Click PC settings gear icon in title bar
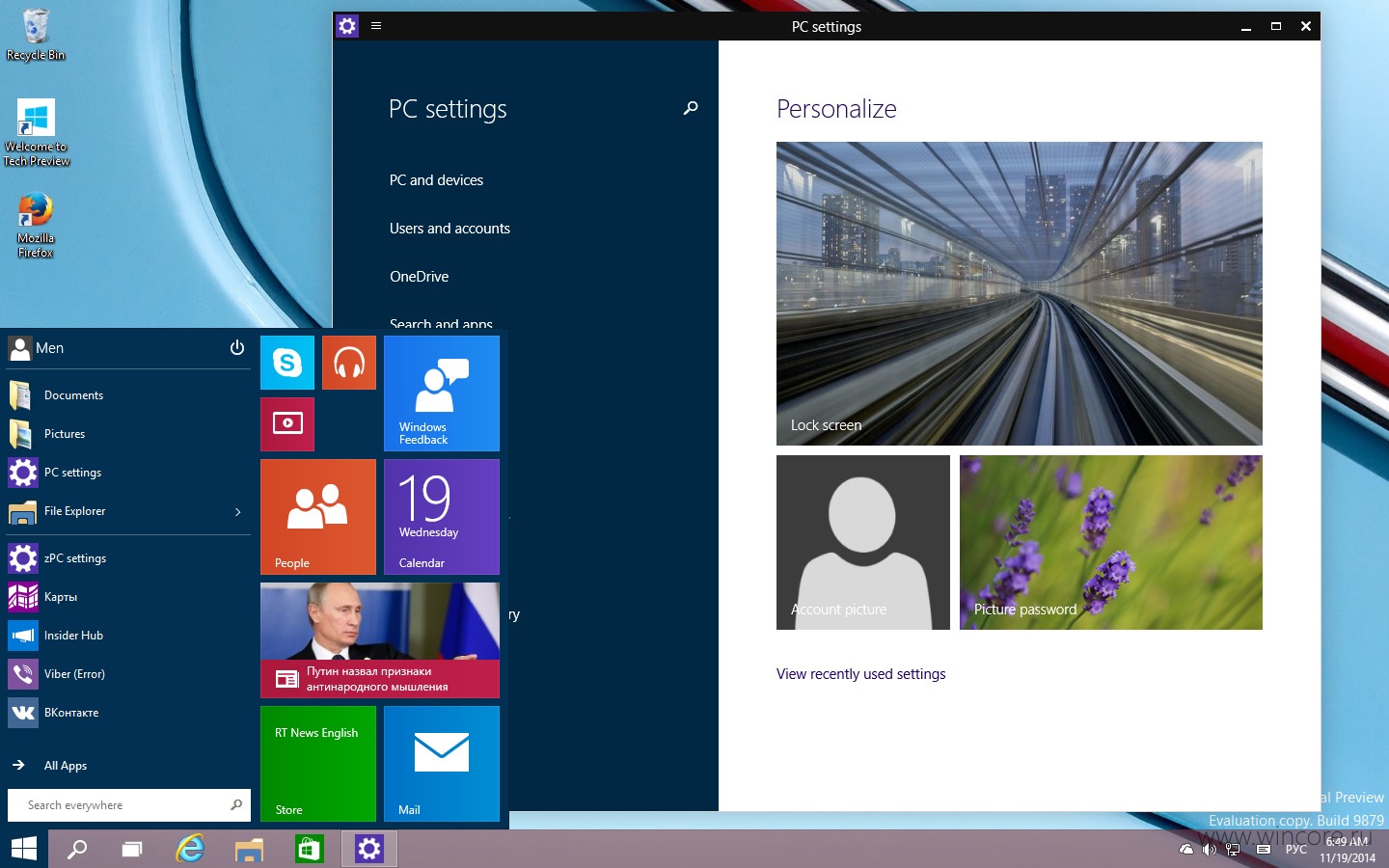This screenshot has width=1389, height=868. pos(347,26)
